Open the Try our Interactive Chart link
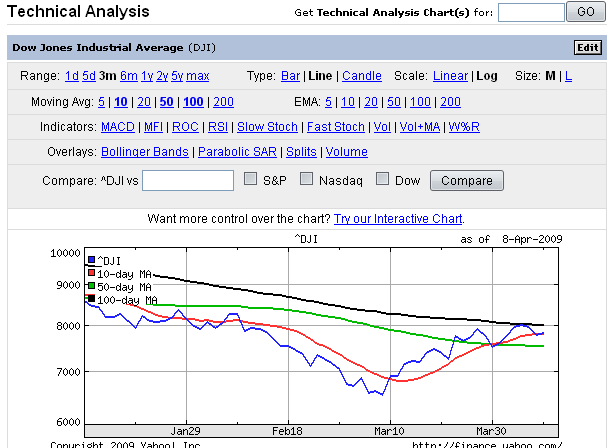 coord(398,219)
